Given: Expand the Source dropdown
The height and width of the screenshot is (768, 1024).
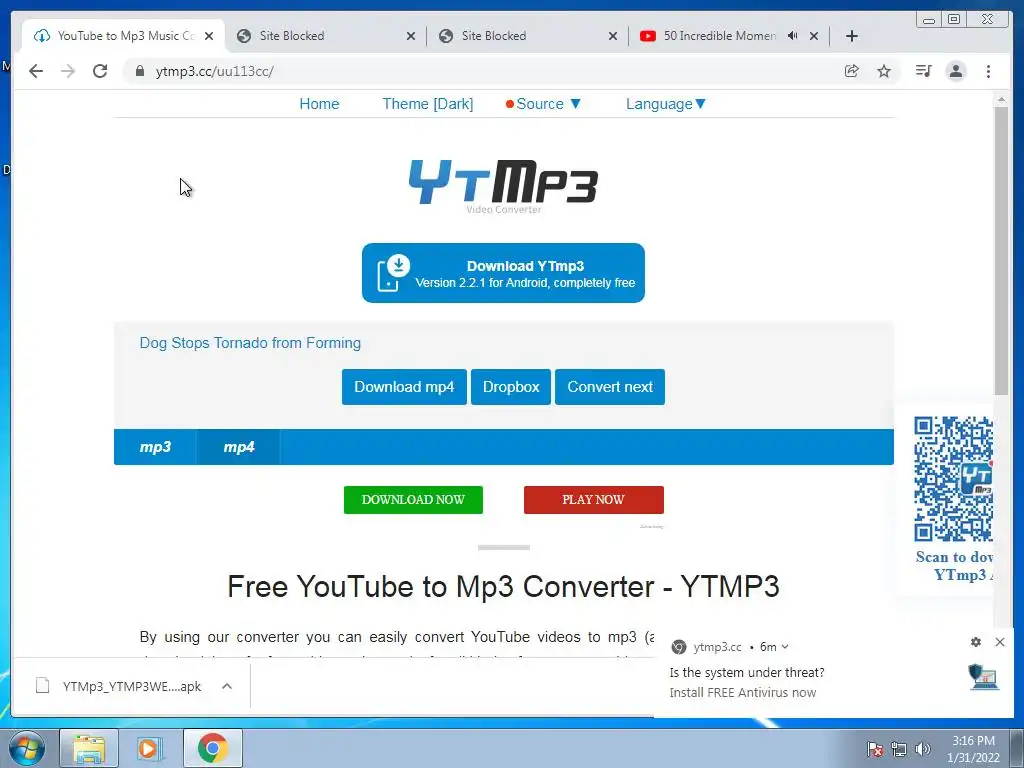Looking at the screenshot, I should tap(543, 104).
